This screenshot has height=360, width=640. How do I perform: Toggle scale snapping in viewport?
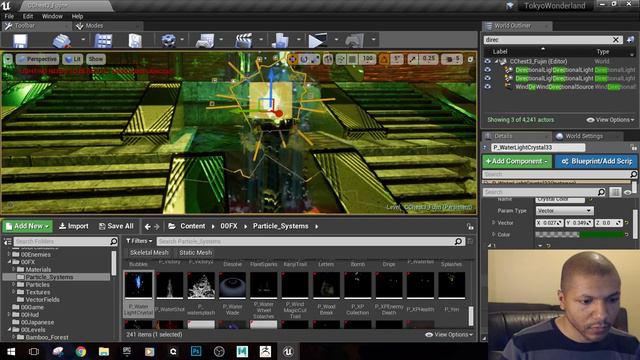pyautogui.click(x=413, y=60)
